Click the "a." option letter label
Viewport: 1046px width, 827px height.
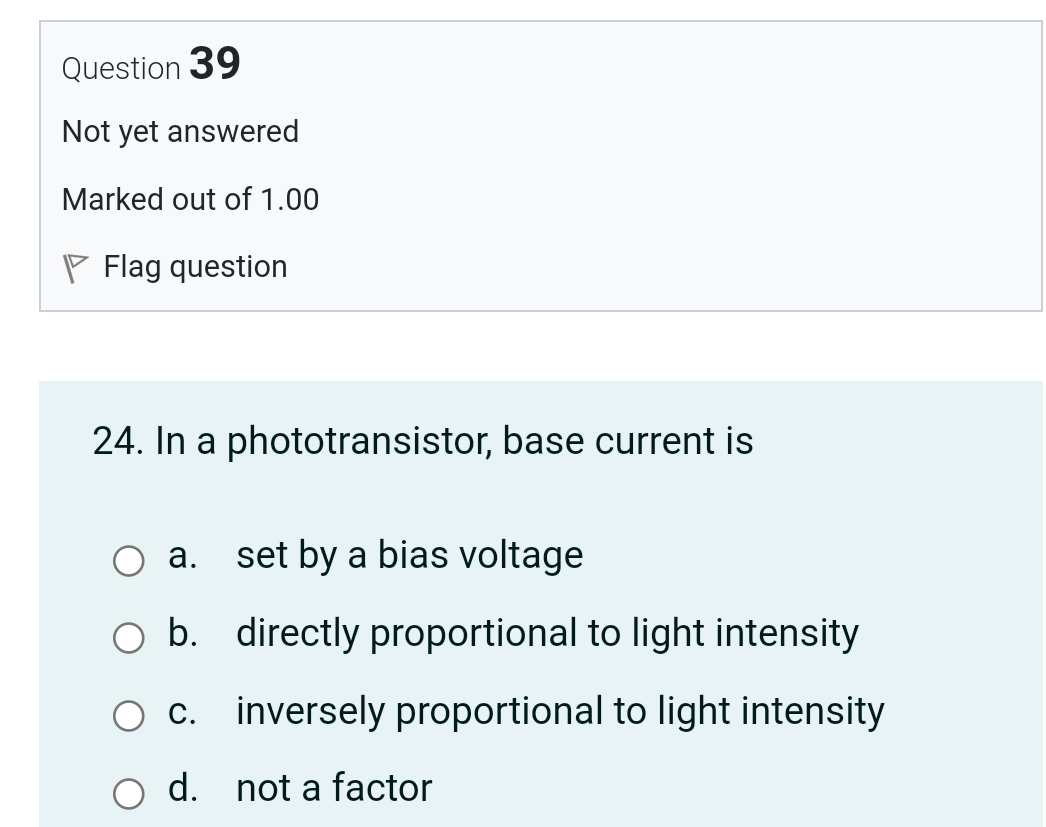coord(183,555)
